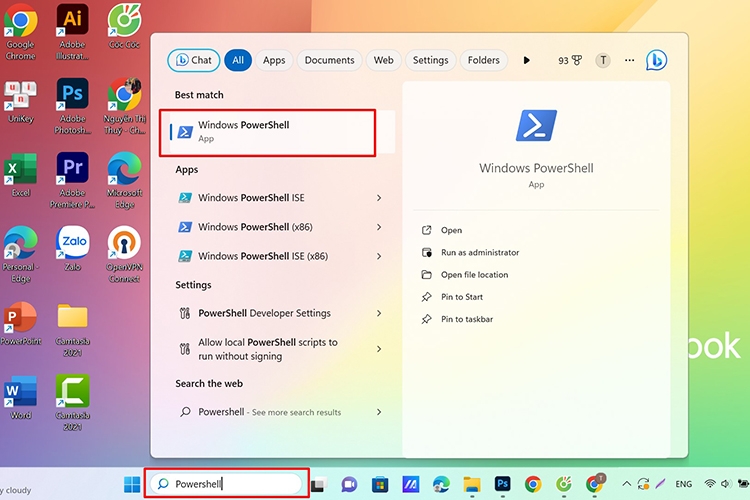This screenshot has width=750, height=500.
Task: Open Cốc Cốc browser from taskbar
Action: 563,484
